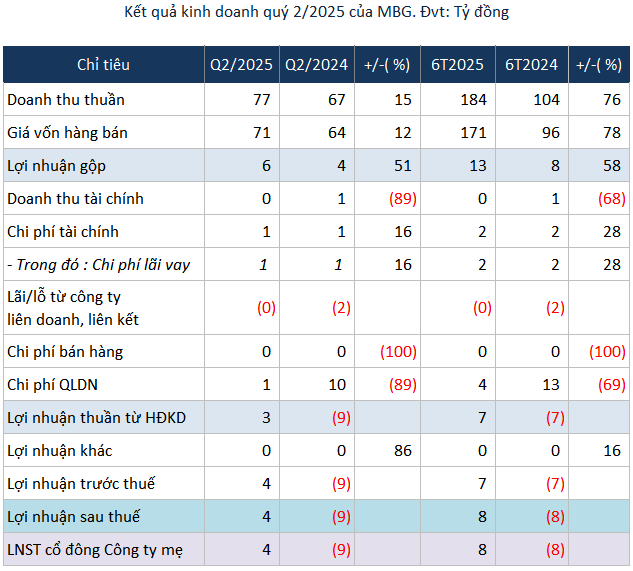
Task: Select the 'Doanh thu thuần' row label
Action: [x=66, y=100]
